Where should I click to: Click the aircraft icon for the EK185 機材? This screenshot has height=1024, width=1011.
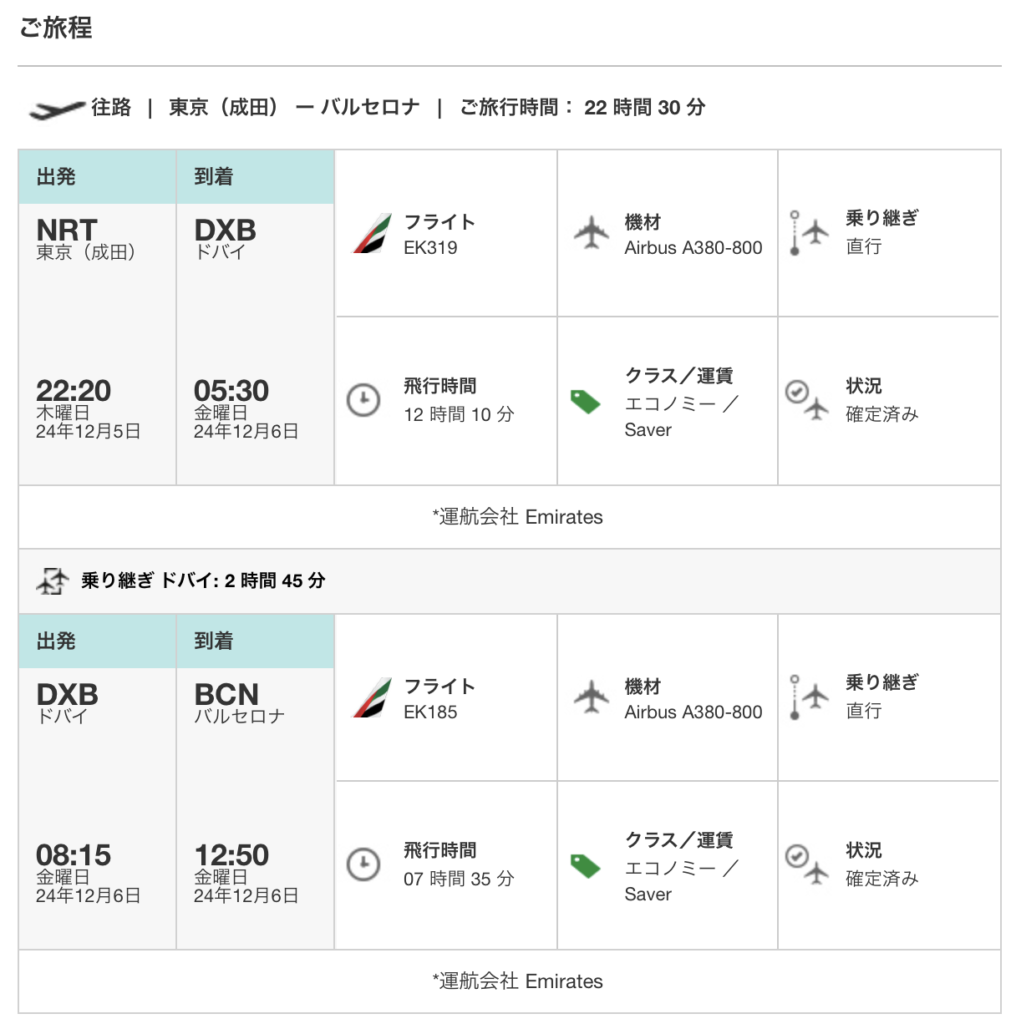(592, 697)
